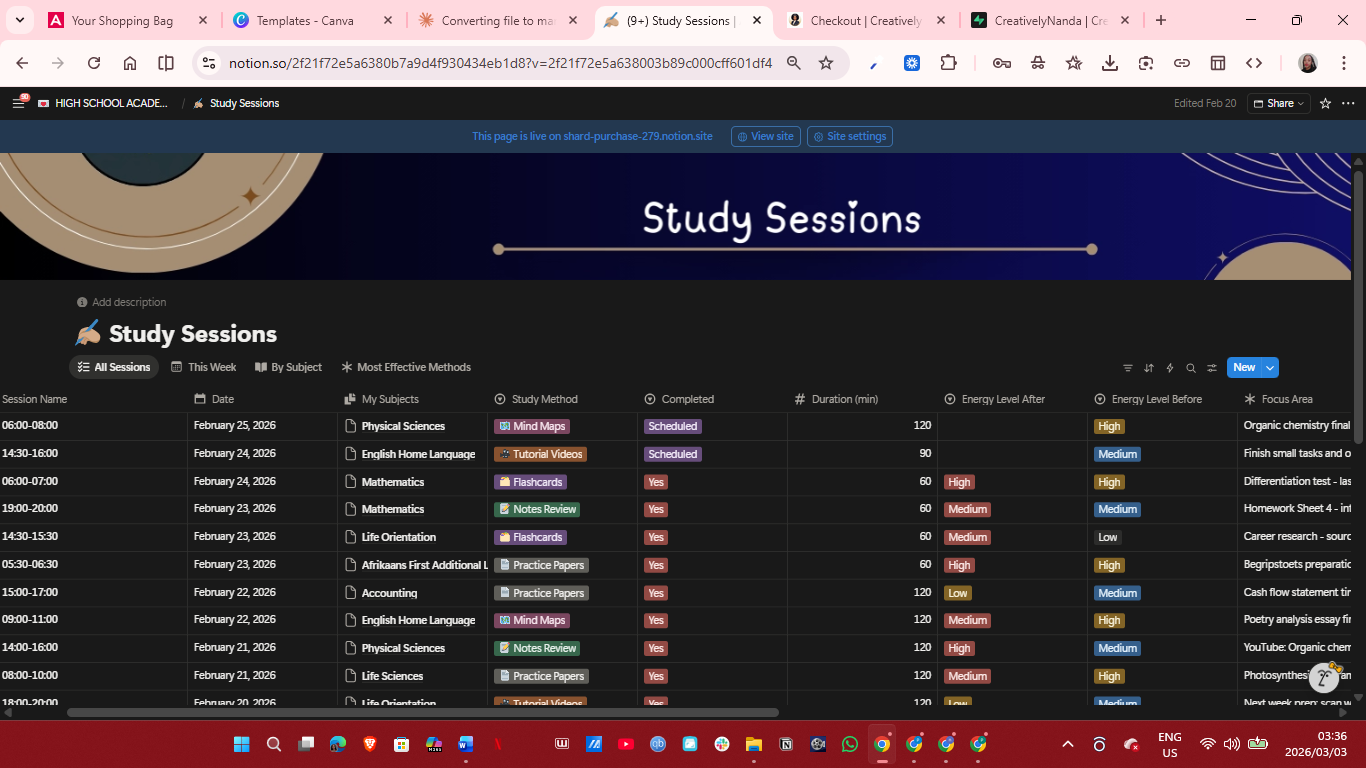Click the automations lightning bolt icon
This screenshot has width=1366, height=768.
(x=1169, y=367)
